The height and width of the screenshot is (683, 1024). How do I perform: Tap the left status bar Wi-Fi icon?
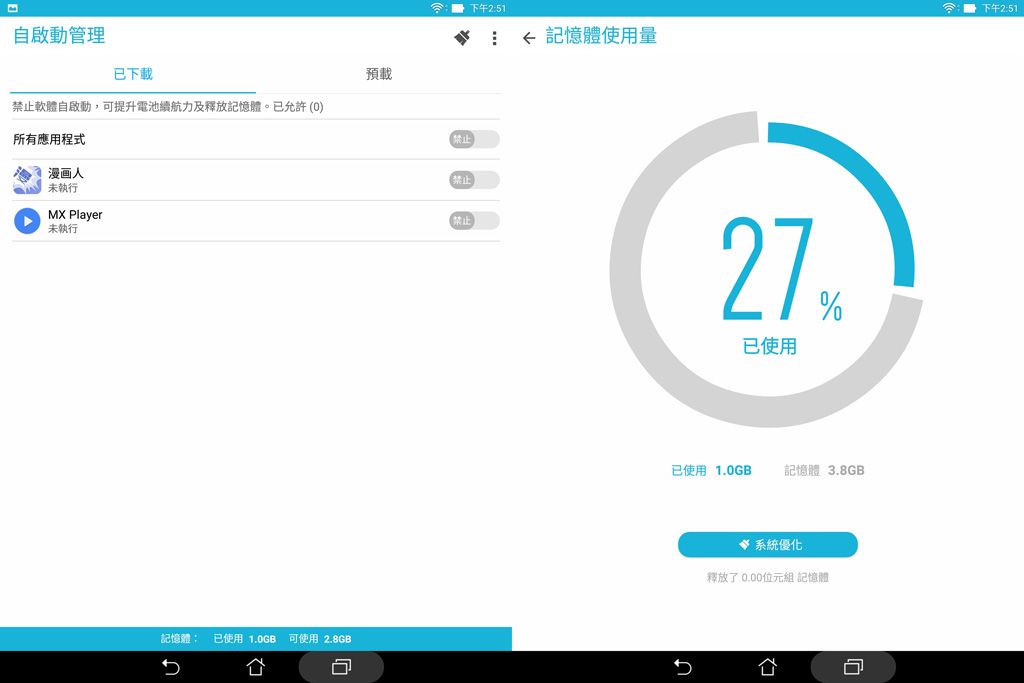[437, 8]
